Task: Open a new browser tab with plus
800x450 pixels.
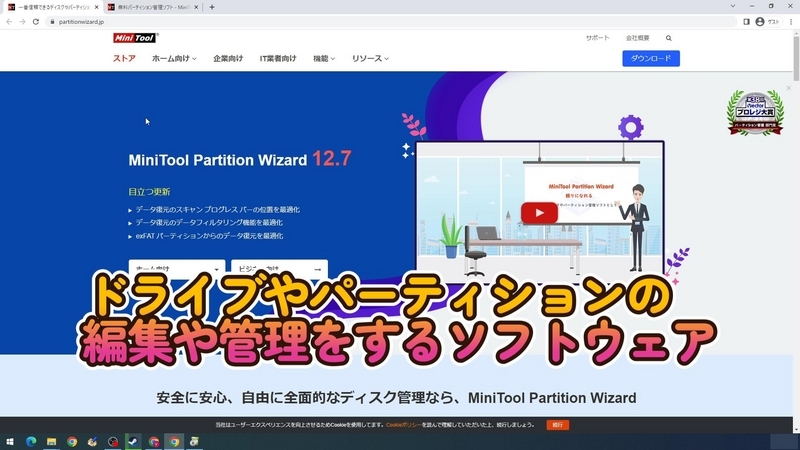Action: click(212, 7)
